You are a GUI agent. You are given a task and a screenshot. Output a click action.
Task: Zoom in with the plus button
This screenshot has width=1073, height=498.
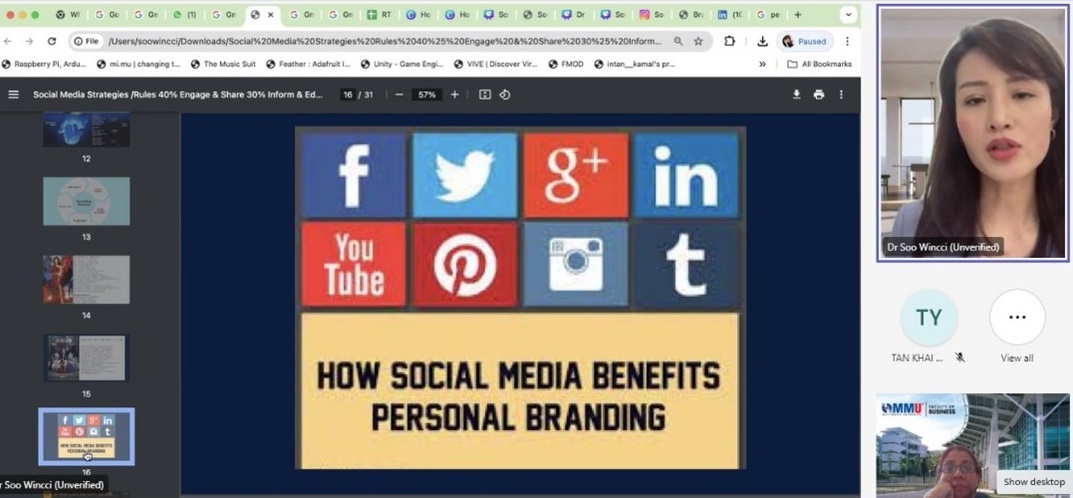454,94
